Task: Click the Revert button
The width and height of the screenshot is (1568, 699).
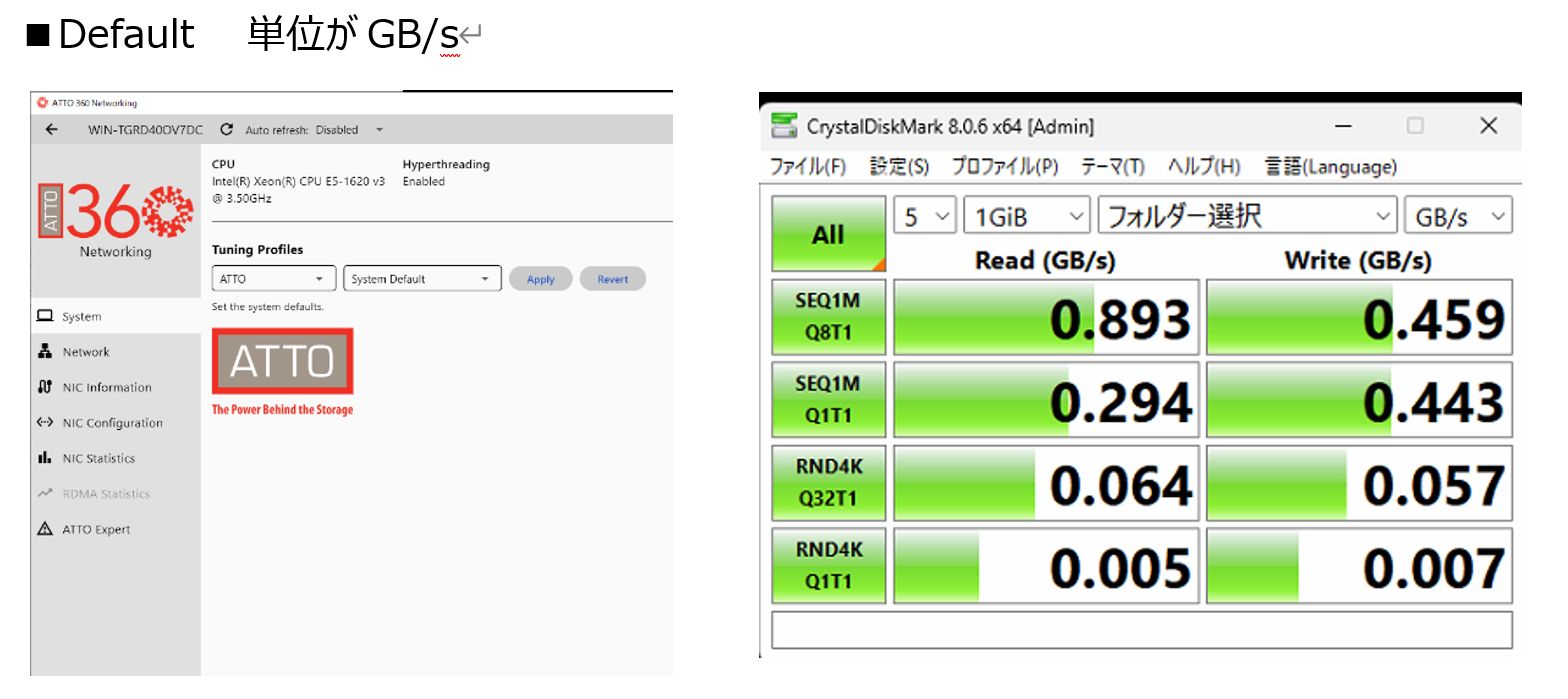Action: tap(613, 279)
